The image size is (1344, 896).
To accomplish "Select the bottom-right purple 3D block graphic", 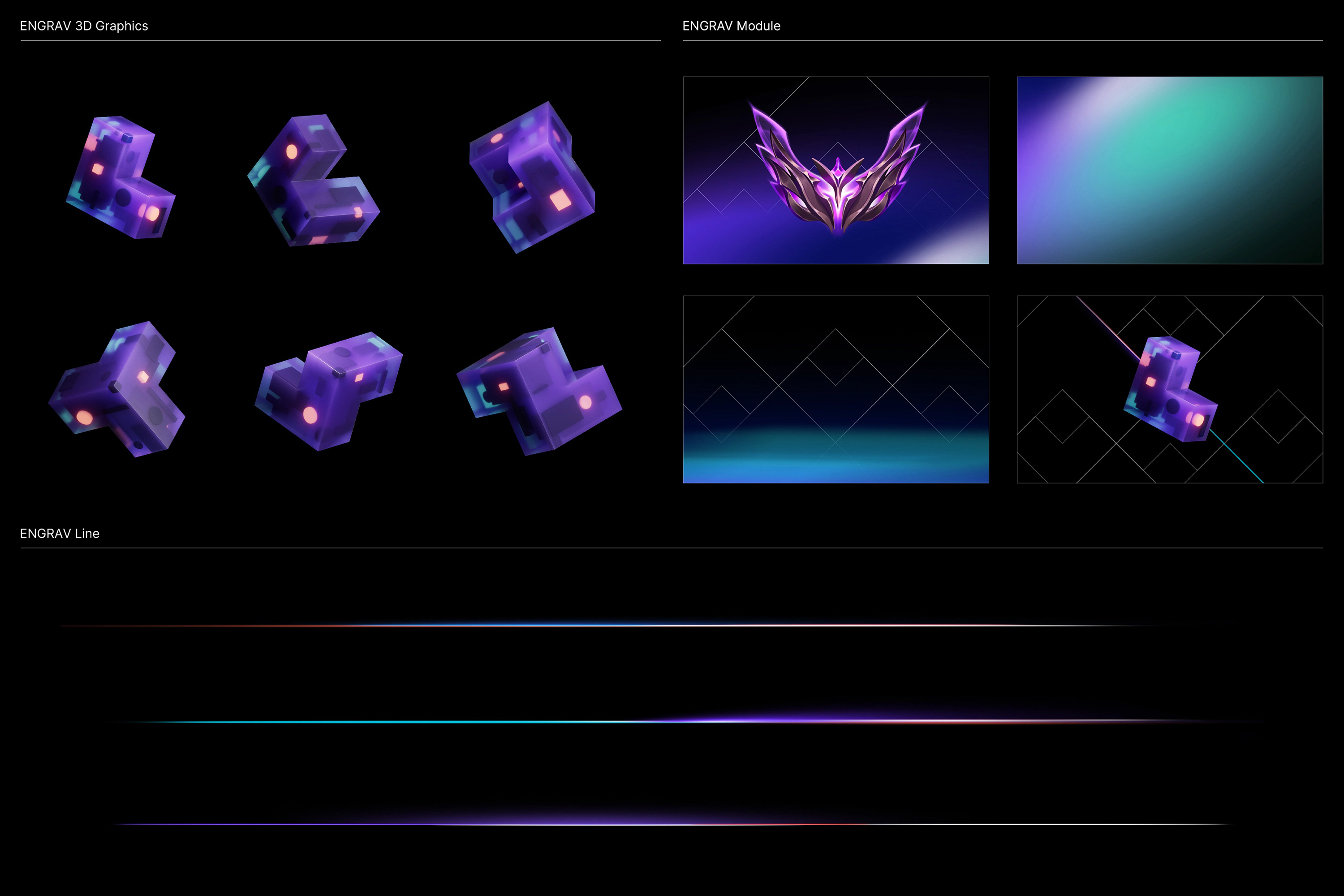I will coord(539,390).
